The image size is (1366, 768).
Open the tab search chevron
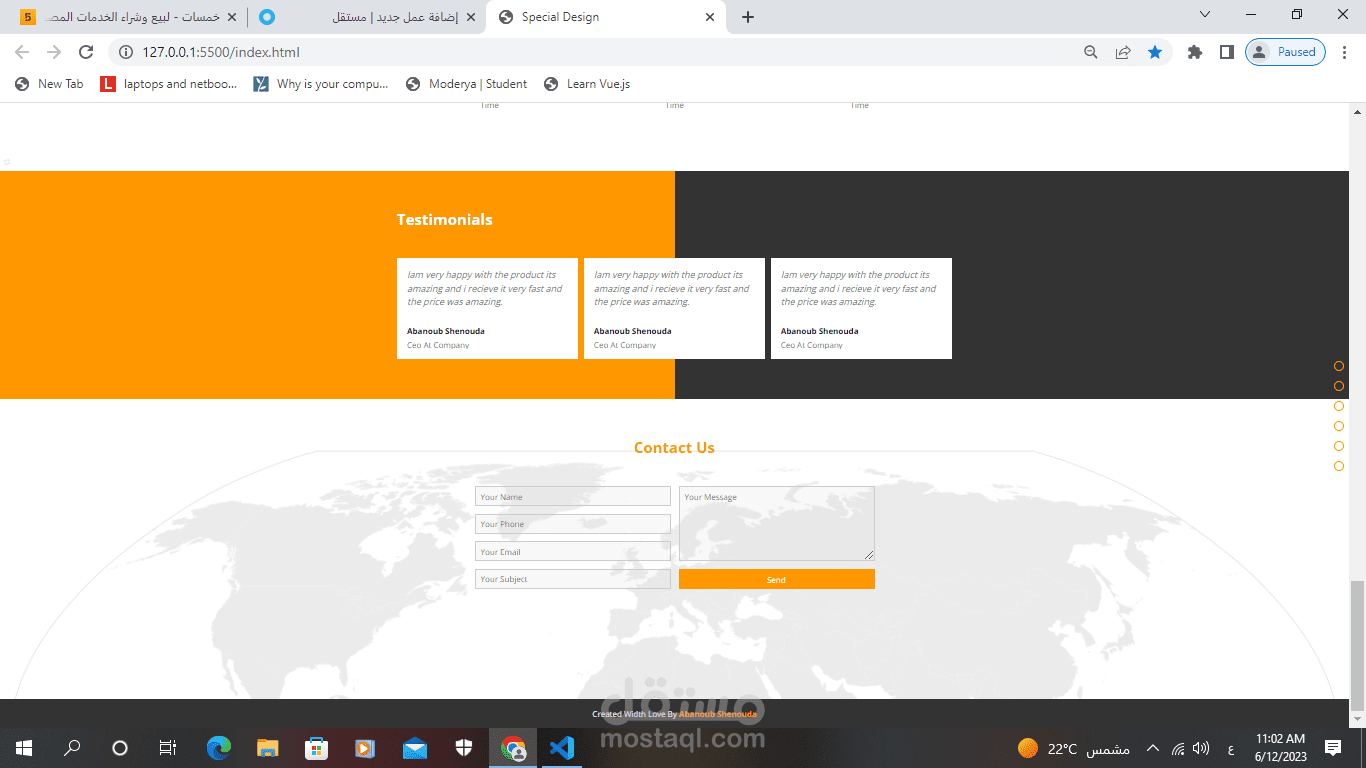pos(1205,14)
